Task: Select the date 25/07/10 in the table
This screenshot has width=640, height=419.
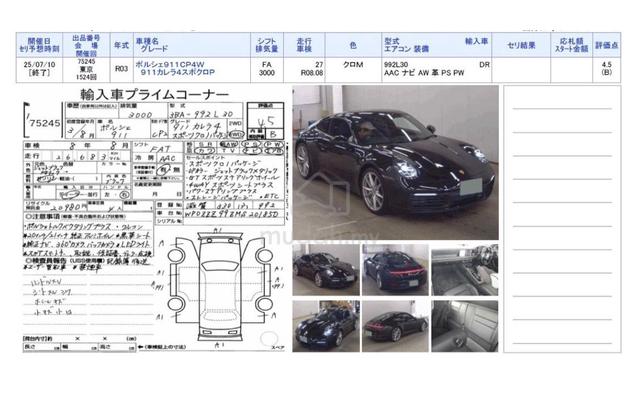Action: click(x=39, y=64)
